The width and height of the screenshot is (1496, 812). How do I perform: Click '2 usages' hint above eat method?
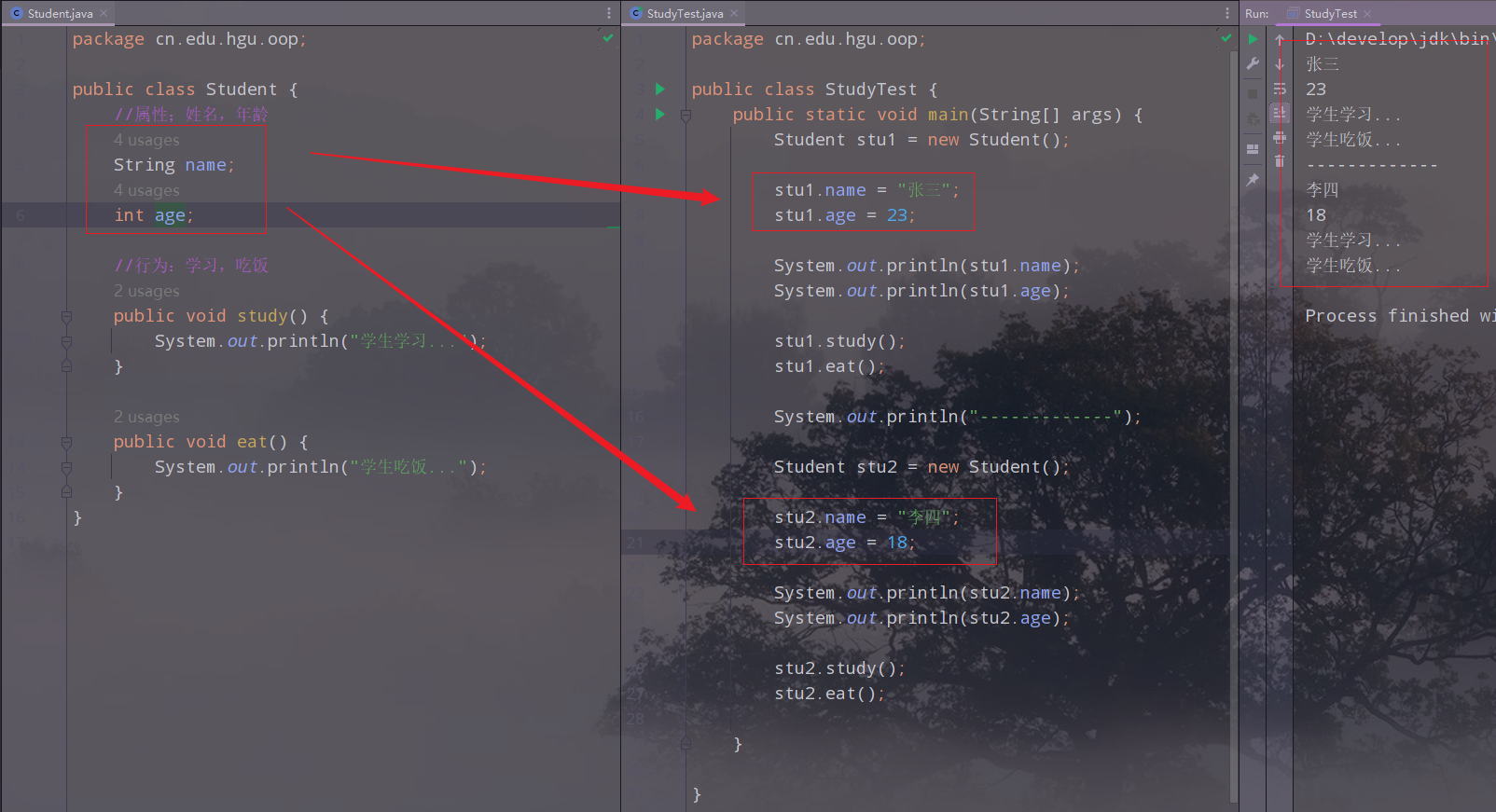[x=146, y=417]
